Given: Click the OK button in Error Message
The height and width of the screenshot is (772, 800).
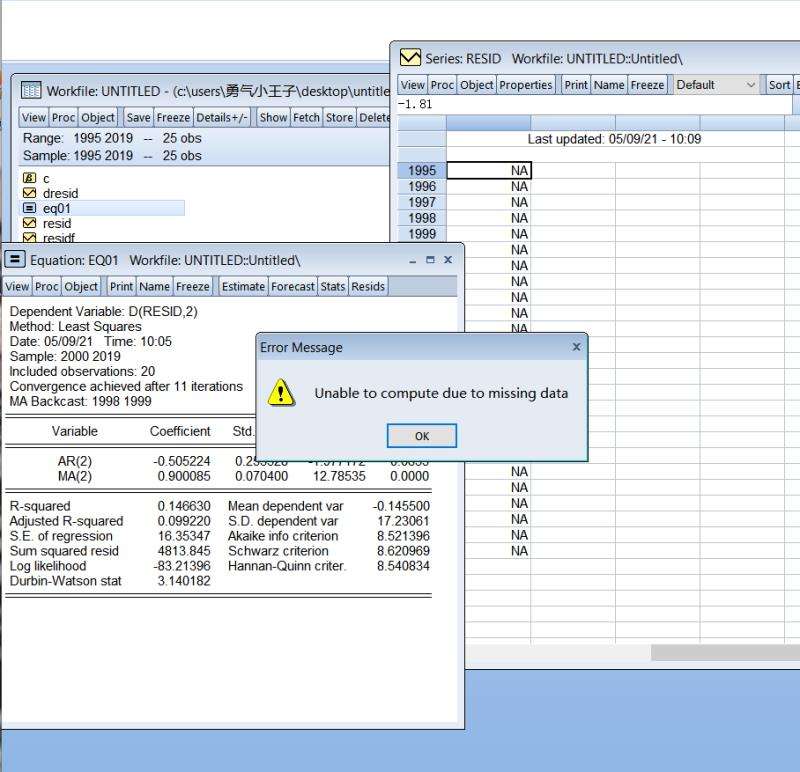Looking at the screenshot, I should (421, 436).
